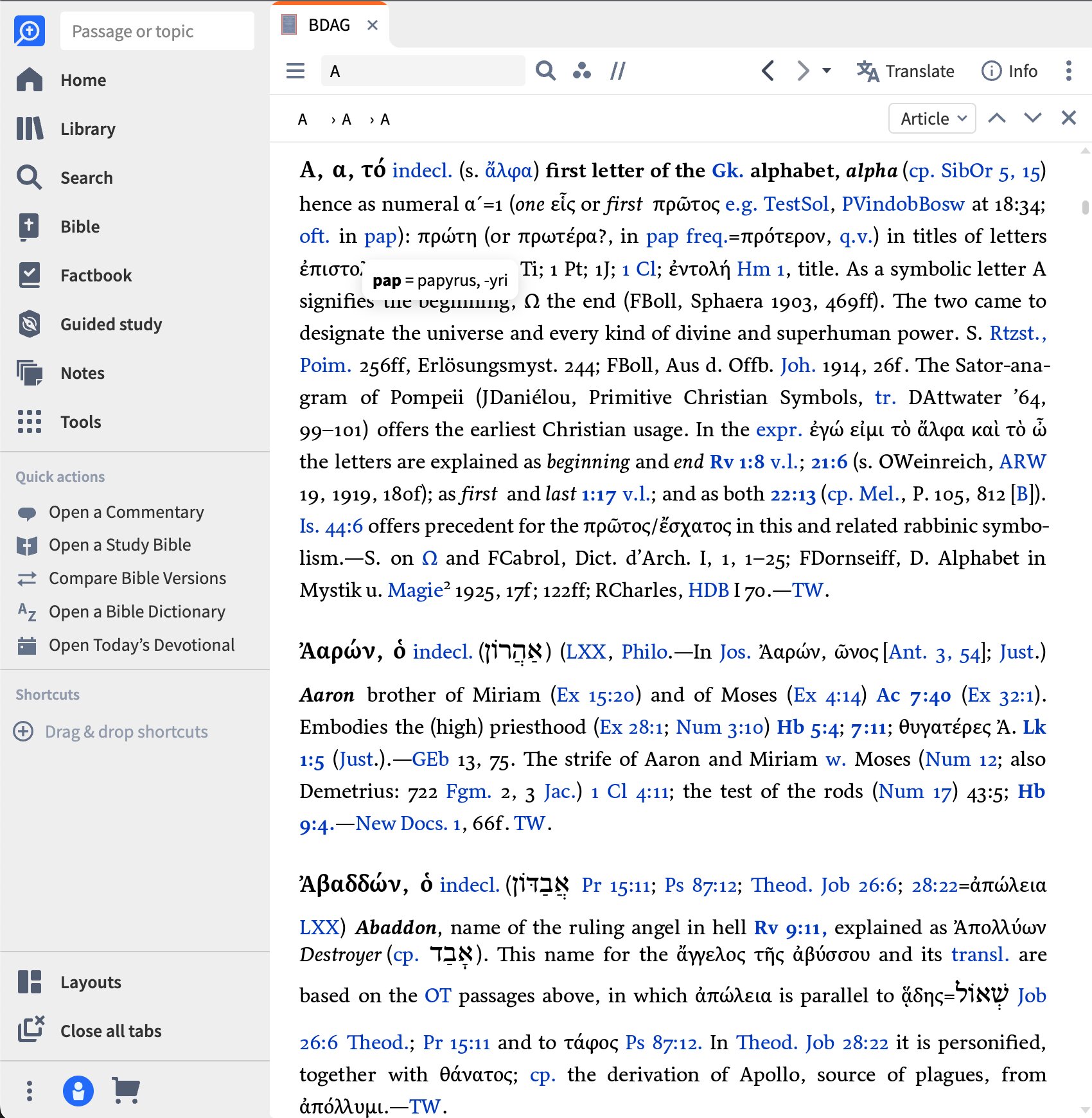Follow the TestSol link
Viewport: 1092px width, 1118px height.
pyautogui.click(x=796, y=204)
